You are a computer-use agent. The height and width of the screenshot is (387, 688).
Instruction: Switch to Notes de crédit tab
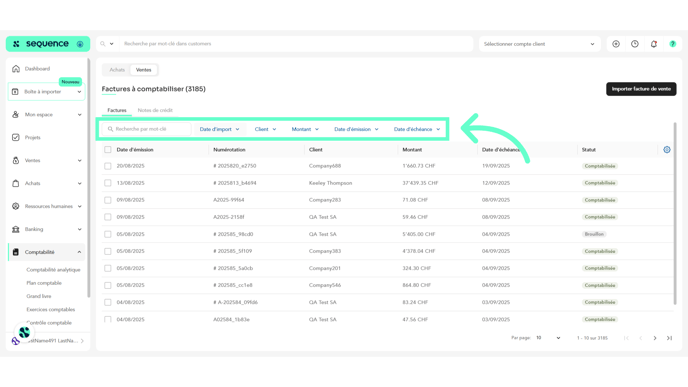pyautogui.click(x=155, y=110)
